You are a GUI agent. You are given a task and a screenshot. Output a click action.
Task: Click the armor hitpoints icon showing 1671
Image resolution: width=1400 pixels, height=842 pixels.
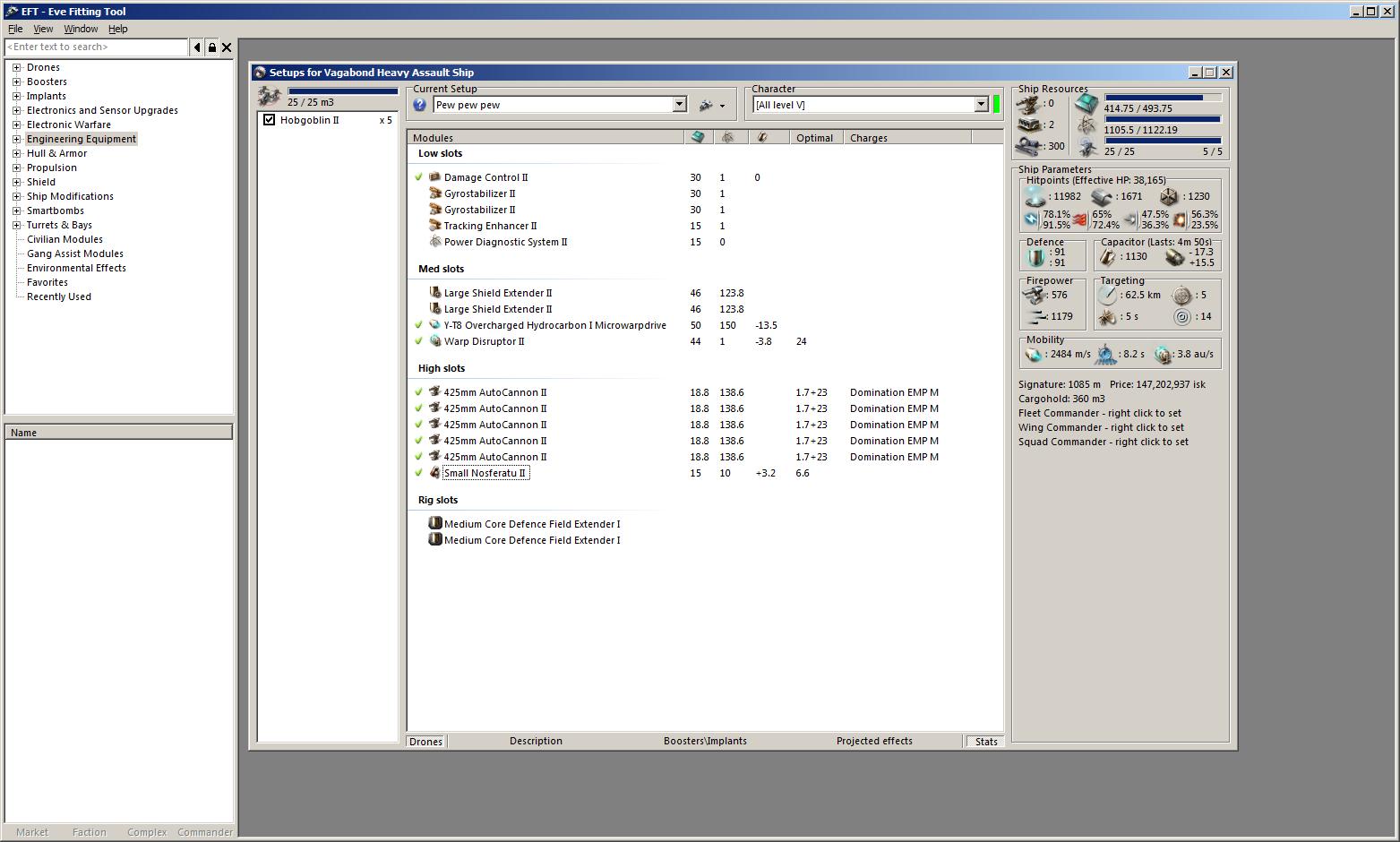click(x=1103, y=196)
